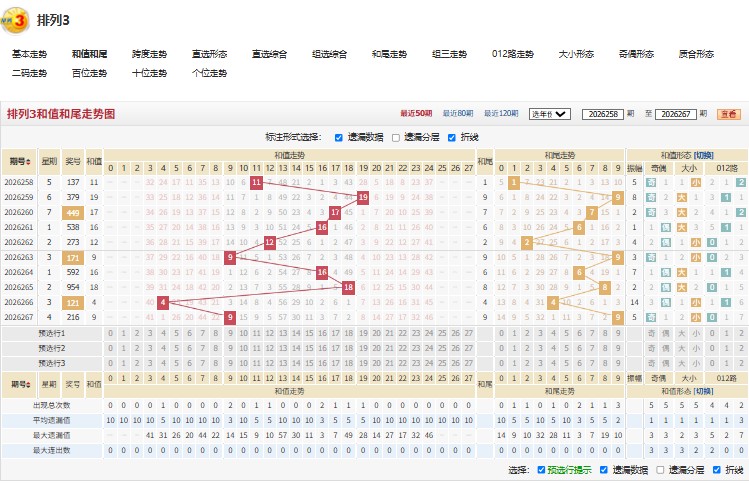Click orange 和尾 8 marker in row 2026265
This screenshot has width=749, height=483.
pos(605,287)
